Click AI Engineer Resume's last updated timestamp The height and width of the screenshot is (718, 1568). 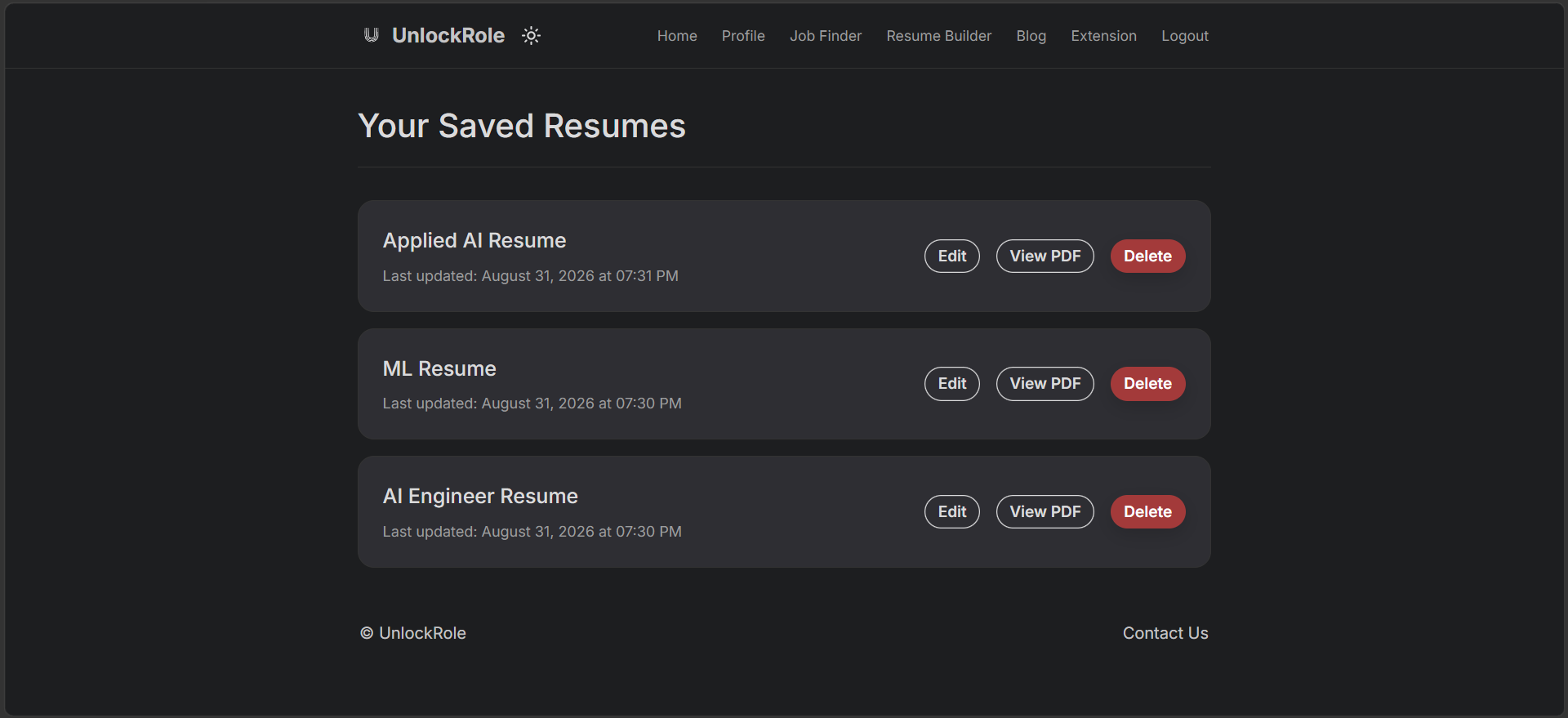[532, 532]
